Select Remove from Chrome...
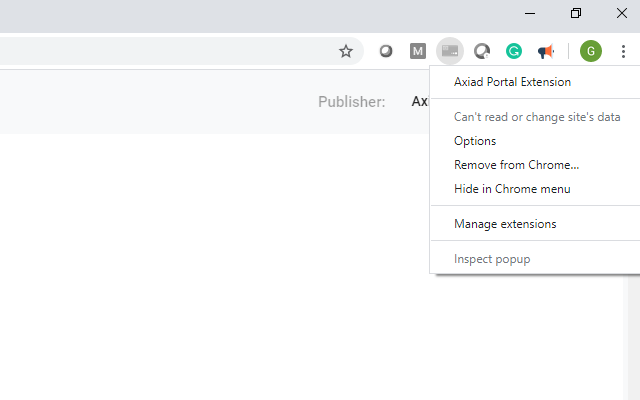Screen dimensions: 640x400 535,165
